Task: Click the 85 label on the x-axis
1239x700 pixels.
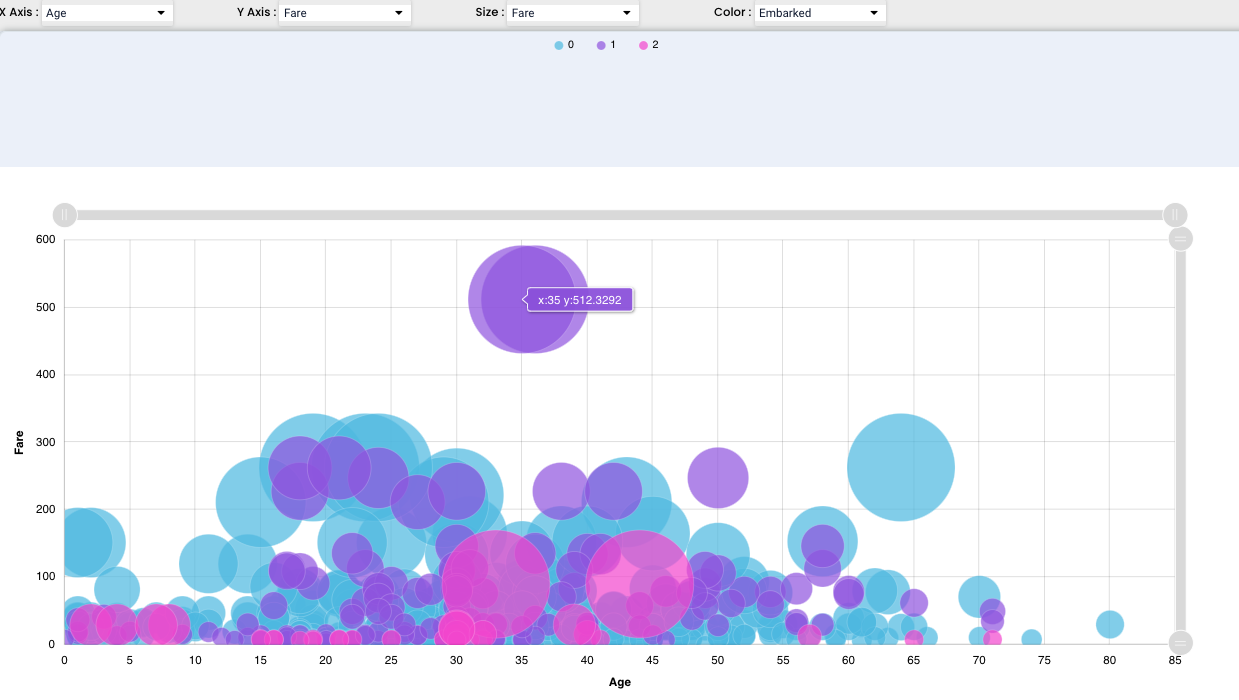Action: pyautogui.click(x=1175, y=660)
